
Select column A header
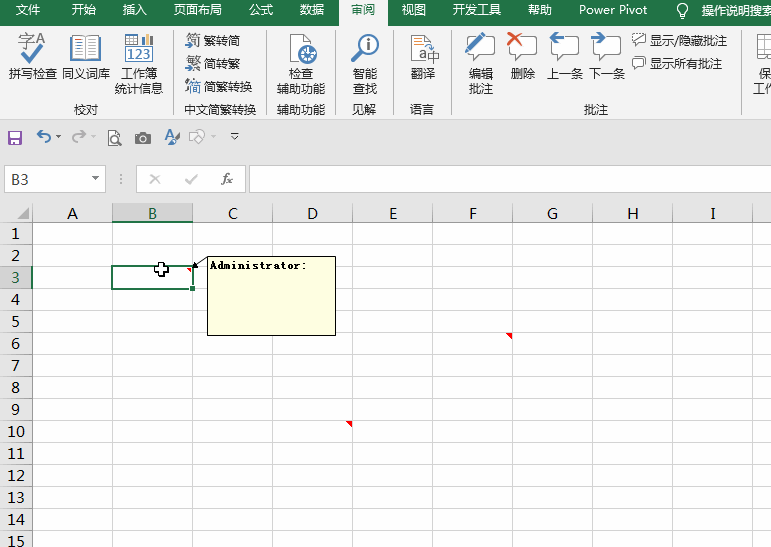tap(72, 213)
